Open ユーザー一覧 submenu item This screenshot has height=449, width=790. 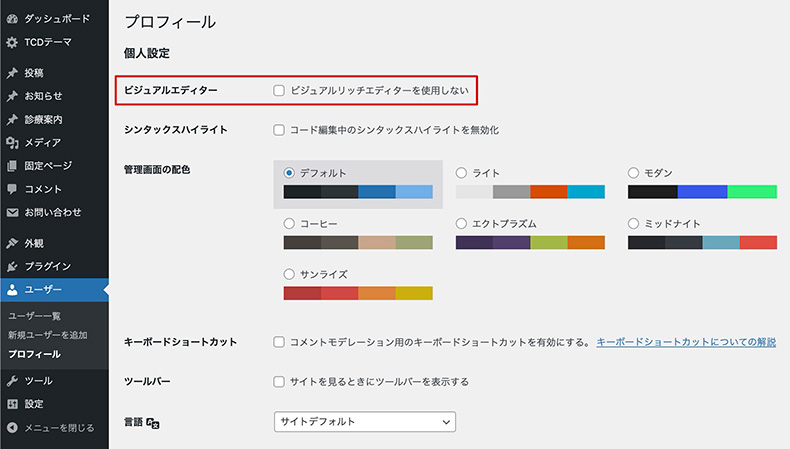tap(34, 316)
